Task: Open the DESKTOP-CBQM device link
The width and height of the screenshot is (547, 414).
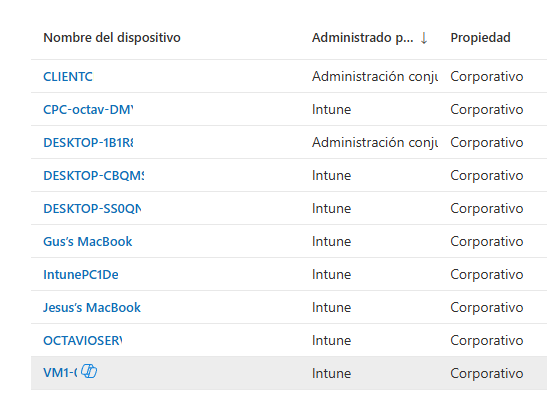Action: coord(93,175)
